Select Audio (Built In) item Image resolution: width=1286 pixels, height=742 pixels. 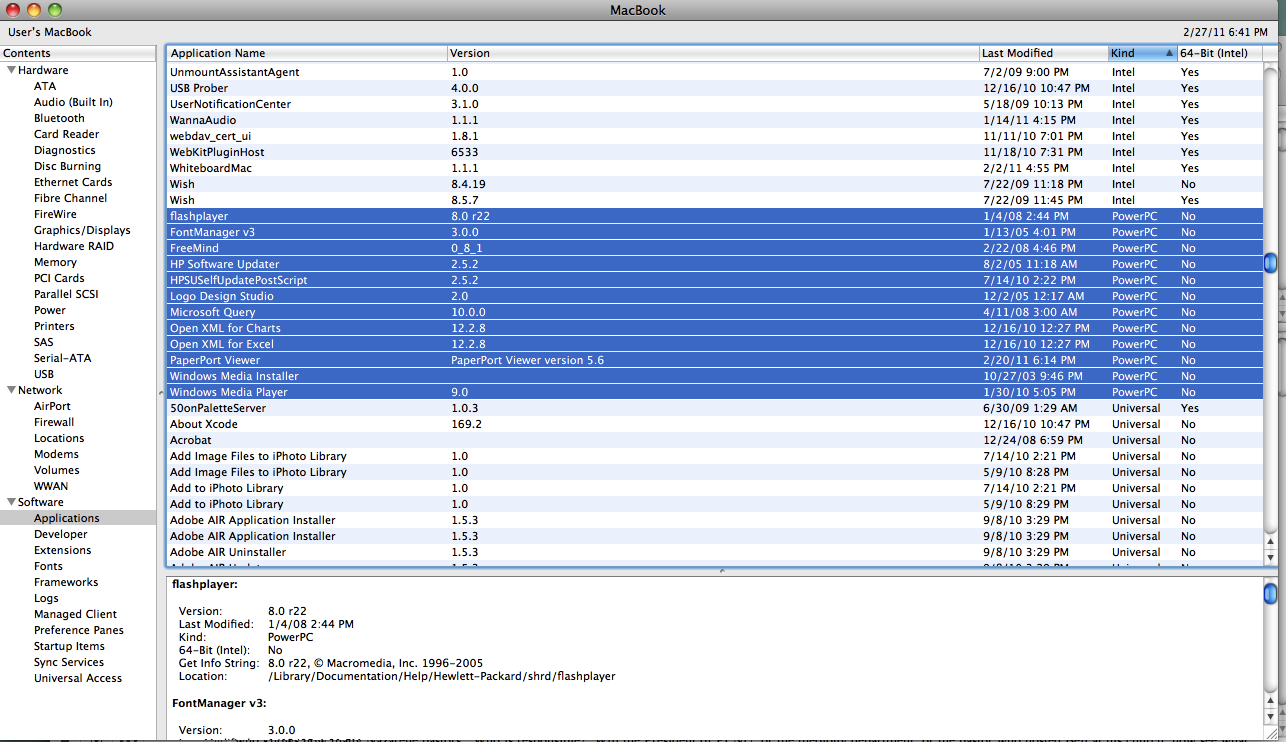pos(73,102)
